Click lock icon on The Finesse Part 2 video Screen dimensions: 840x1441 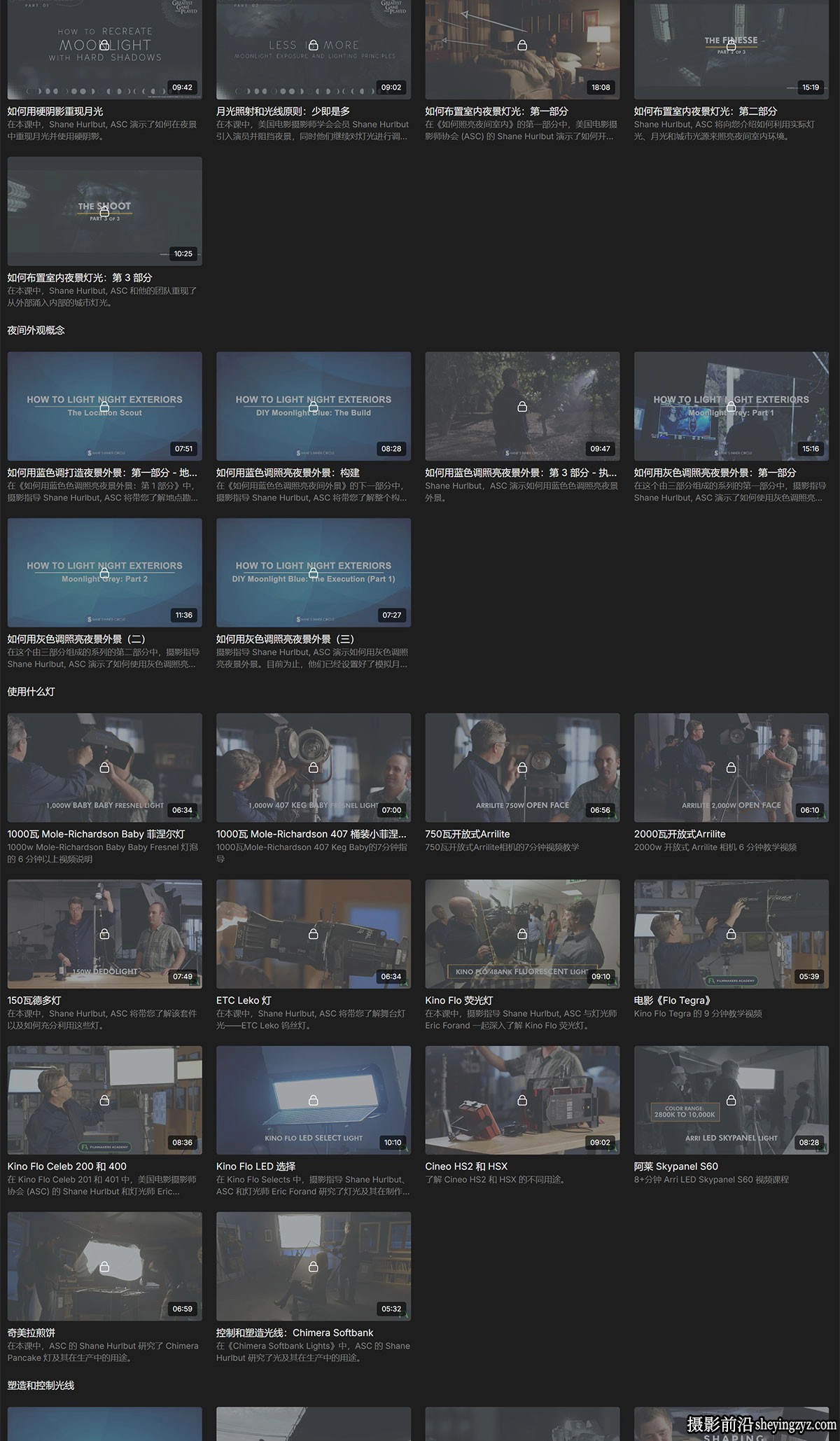coord(731,45)
